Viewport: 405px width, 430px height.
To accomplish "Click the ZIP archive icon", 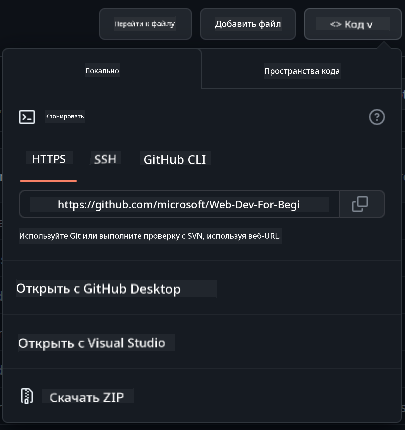I will point(27,396).
